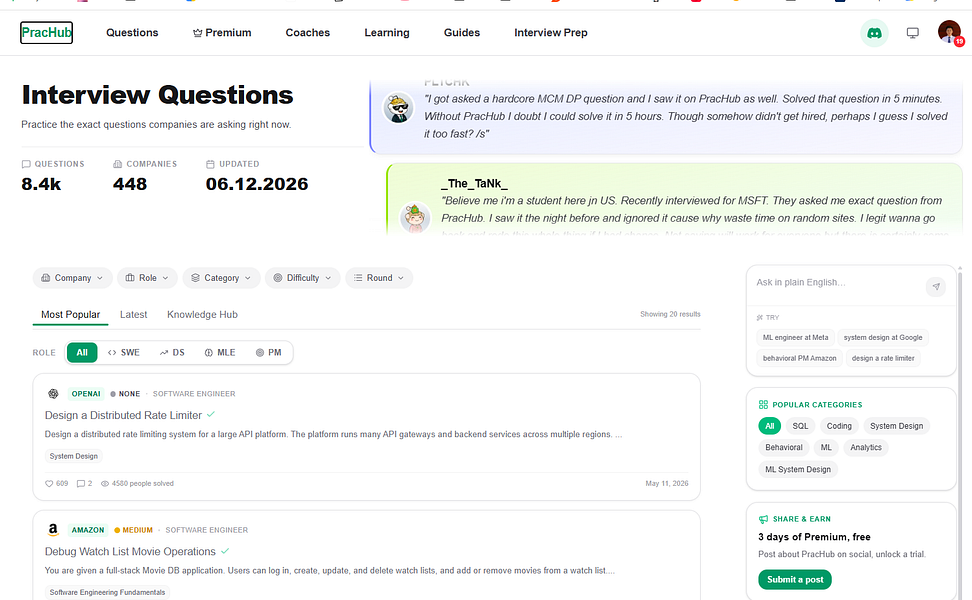Open Coaches in the top navigation
Viewport: 972px width, 600px height.
tap(307, 32)
